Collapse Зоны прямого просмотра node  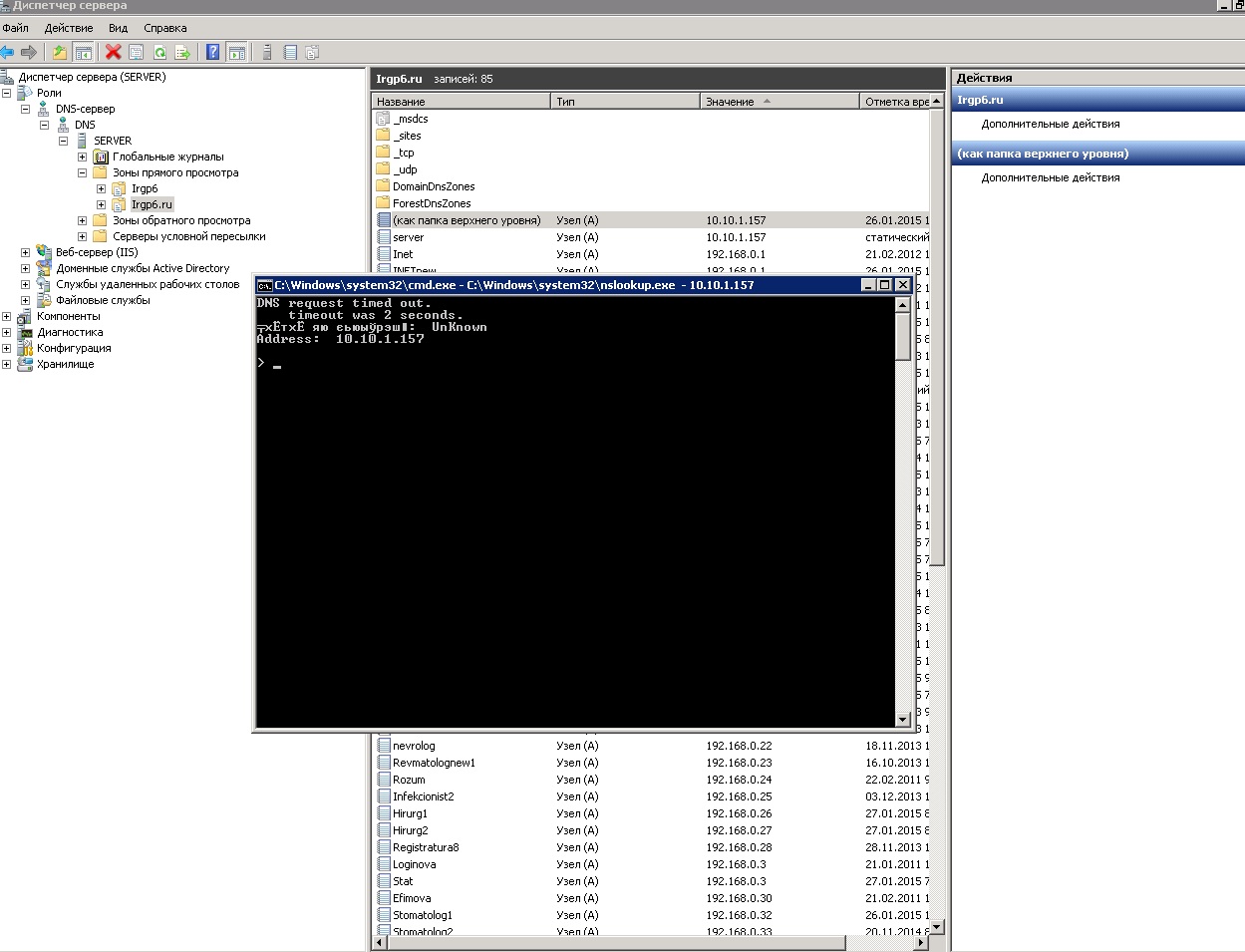click(x=82, y=172)
